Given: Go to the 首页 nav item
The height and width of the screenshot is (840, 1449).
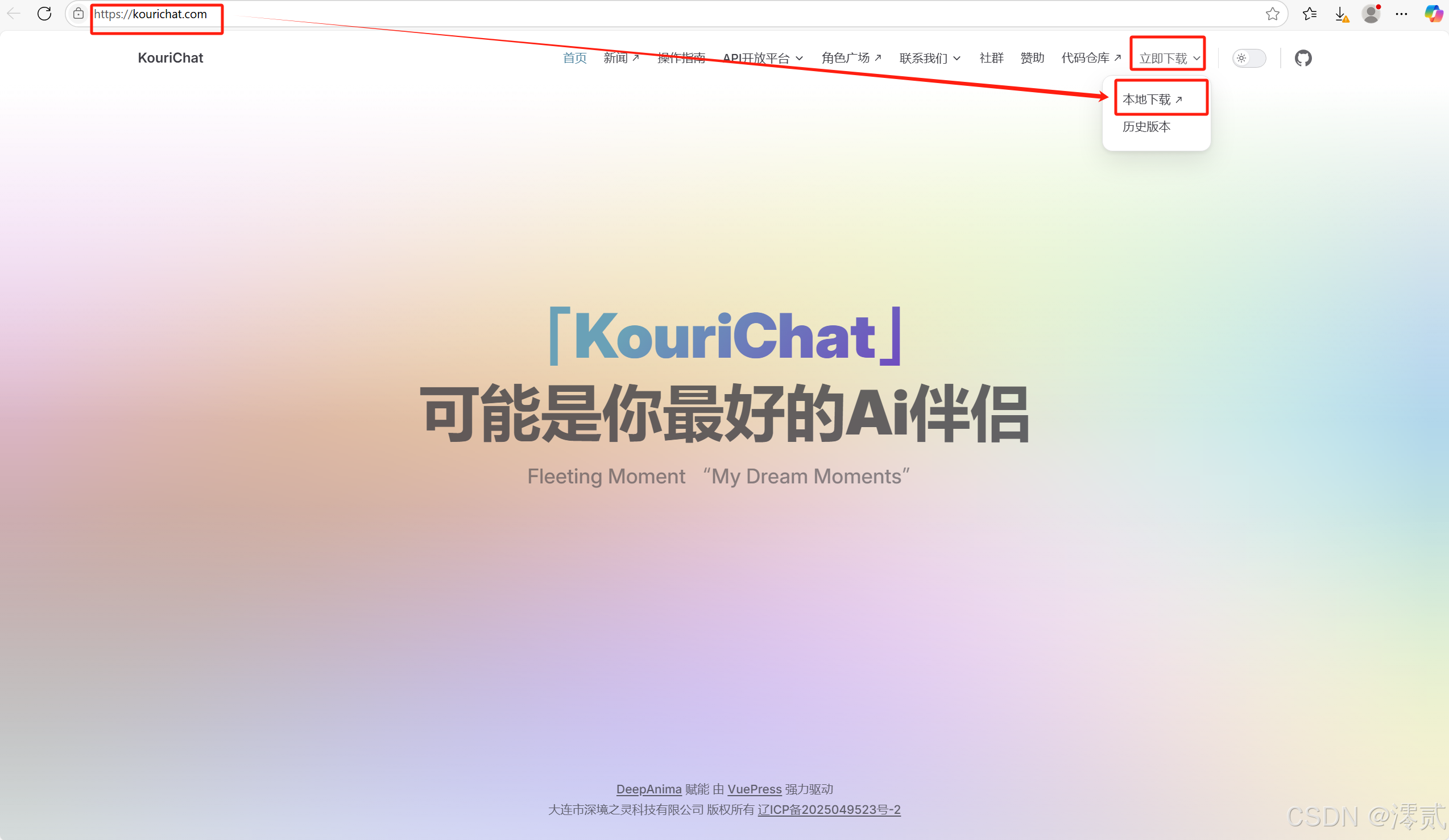Looking at the screenshot, I should click(574, 58).
